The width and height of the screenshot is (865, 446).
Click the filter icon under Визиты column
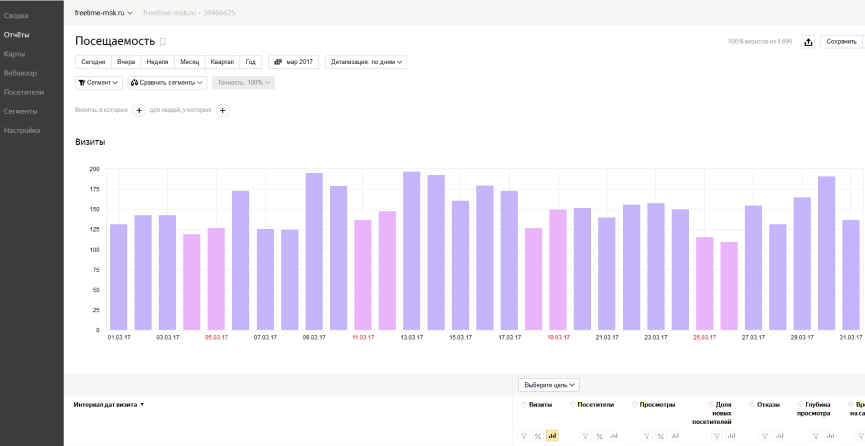(524, 436)
